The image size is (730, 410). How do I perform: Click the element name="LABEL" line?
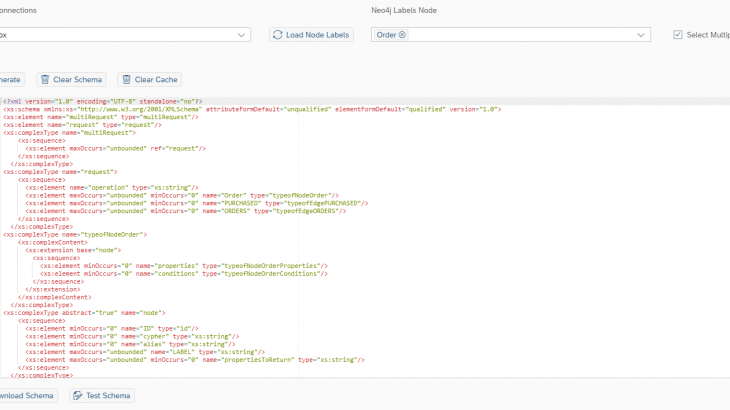pyautogui.click(x=145, y=352)
